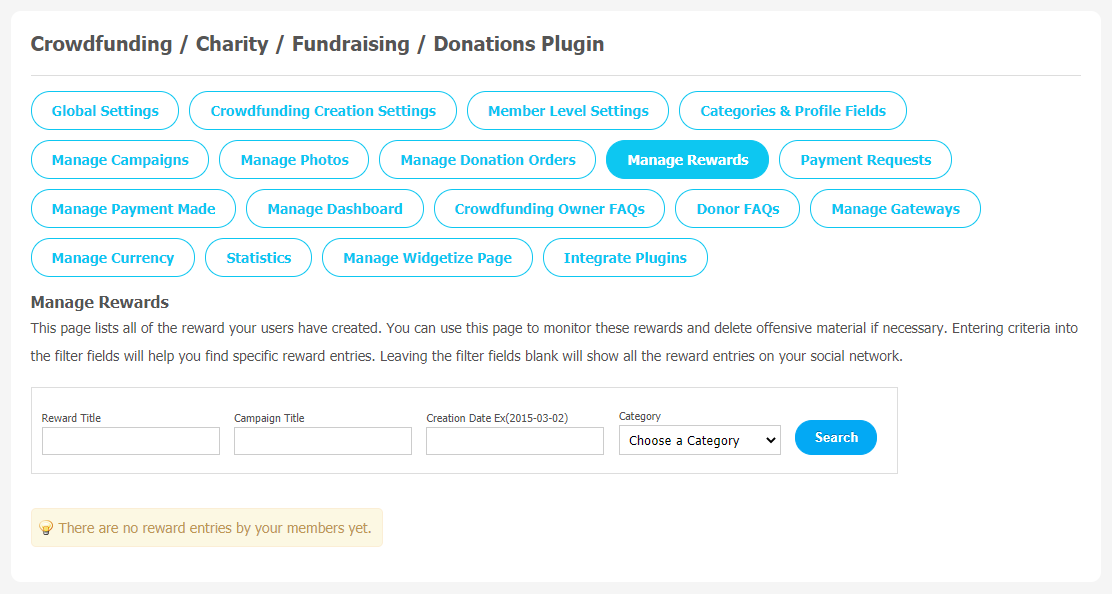Open Categories & Profile Fields tab
Screen dimensions: 1112x594
click(793, 111)
